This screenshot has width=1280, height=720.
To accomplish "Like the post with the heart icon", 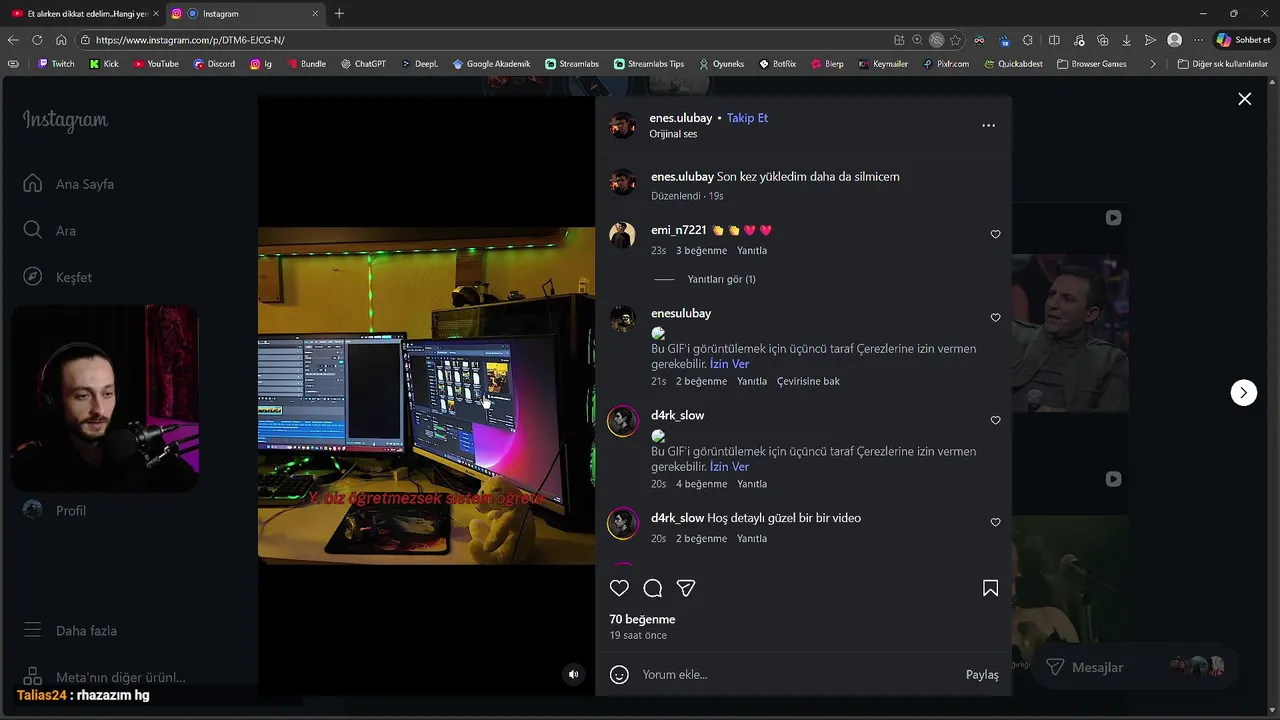I will 620,588.
